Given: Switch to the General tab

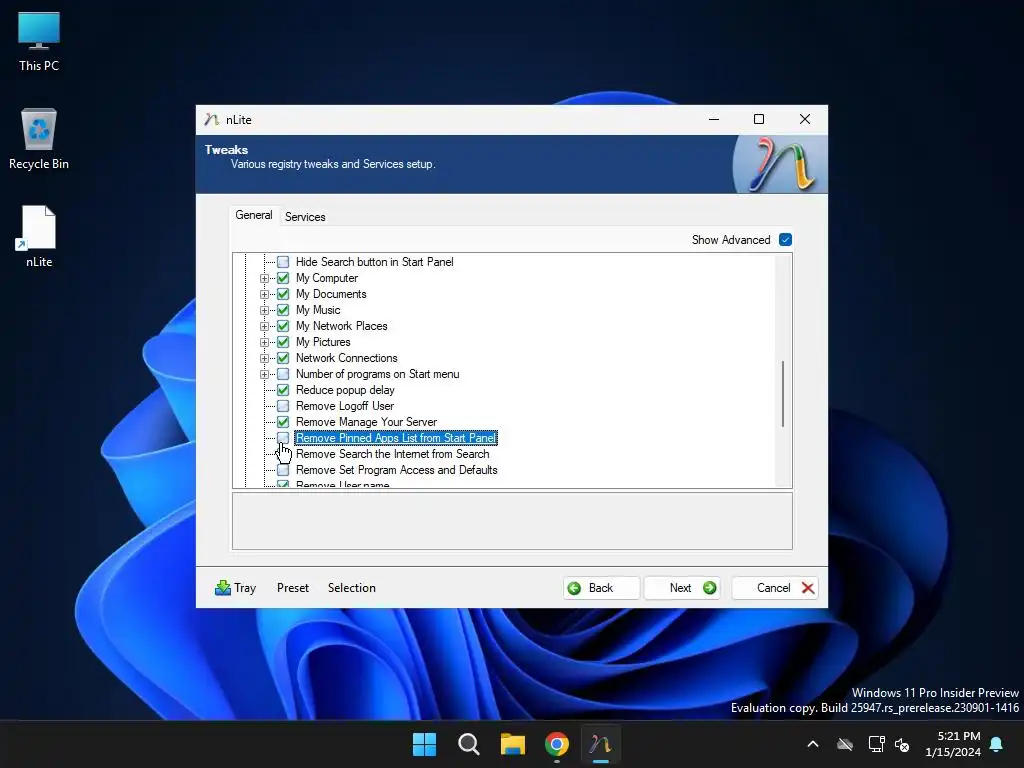Looking at the screenshot, I should (x=254, y=216).
